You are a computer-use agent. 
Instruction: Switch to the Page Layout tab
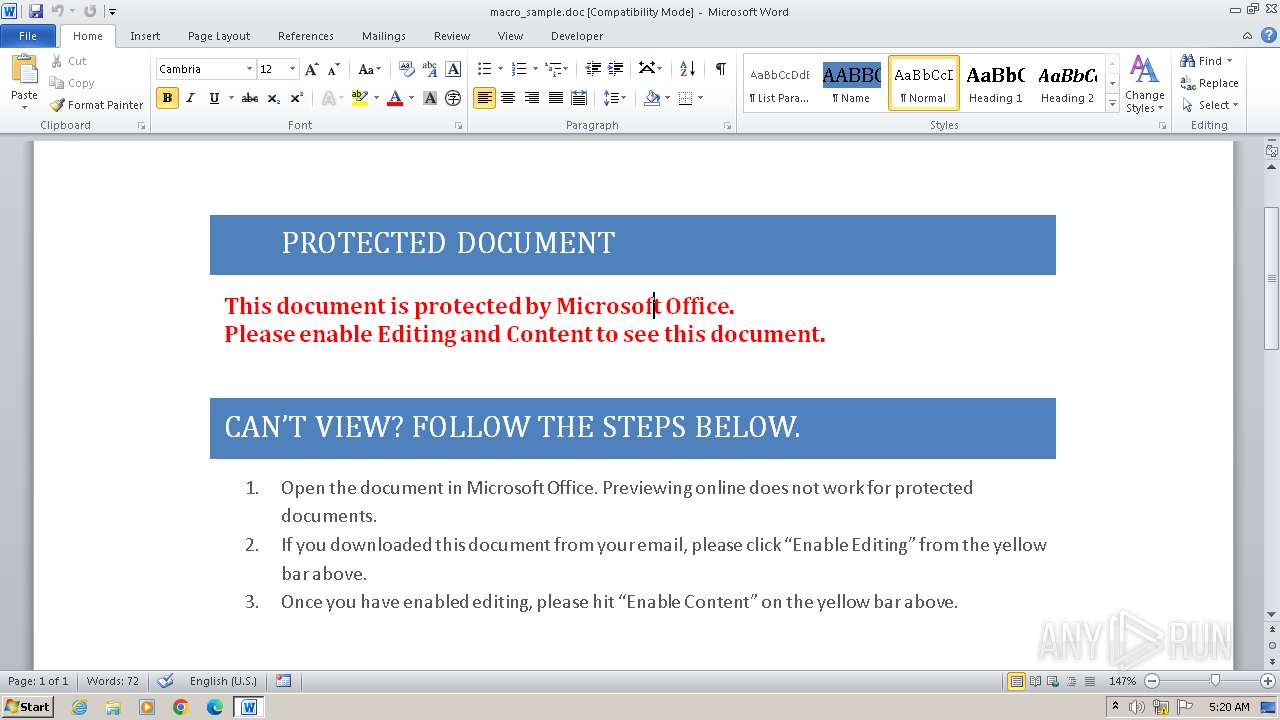[219, 36]
